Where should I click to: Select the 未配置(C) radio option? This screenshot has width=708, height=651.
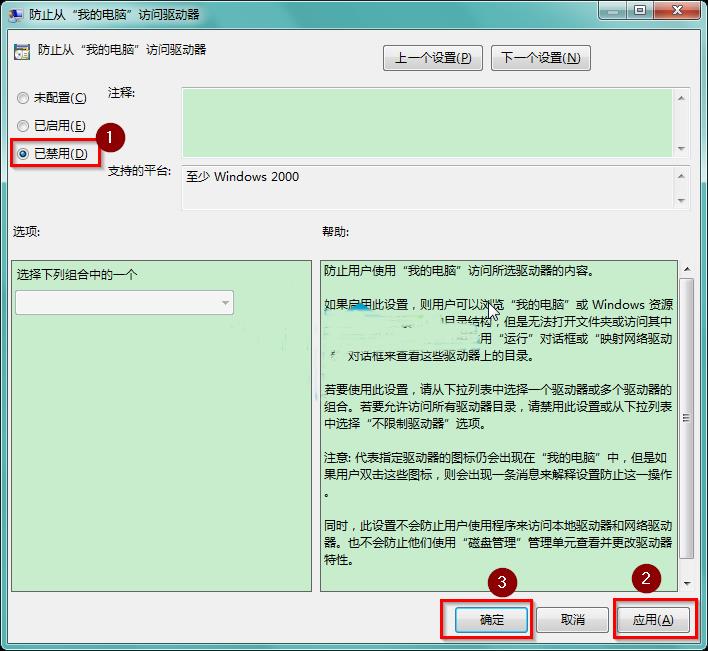(x=24, y=98)
